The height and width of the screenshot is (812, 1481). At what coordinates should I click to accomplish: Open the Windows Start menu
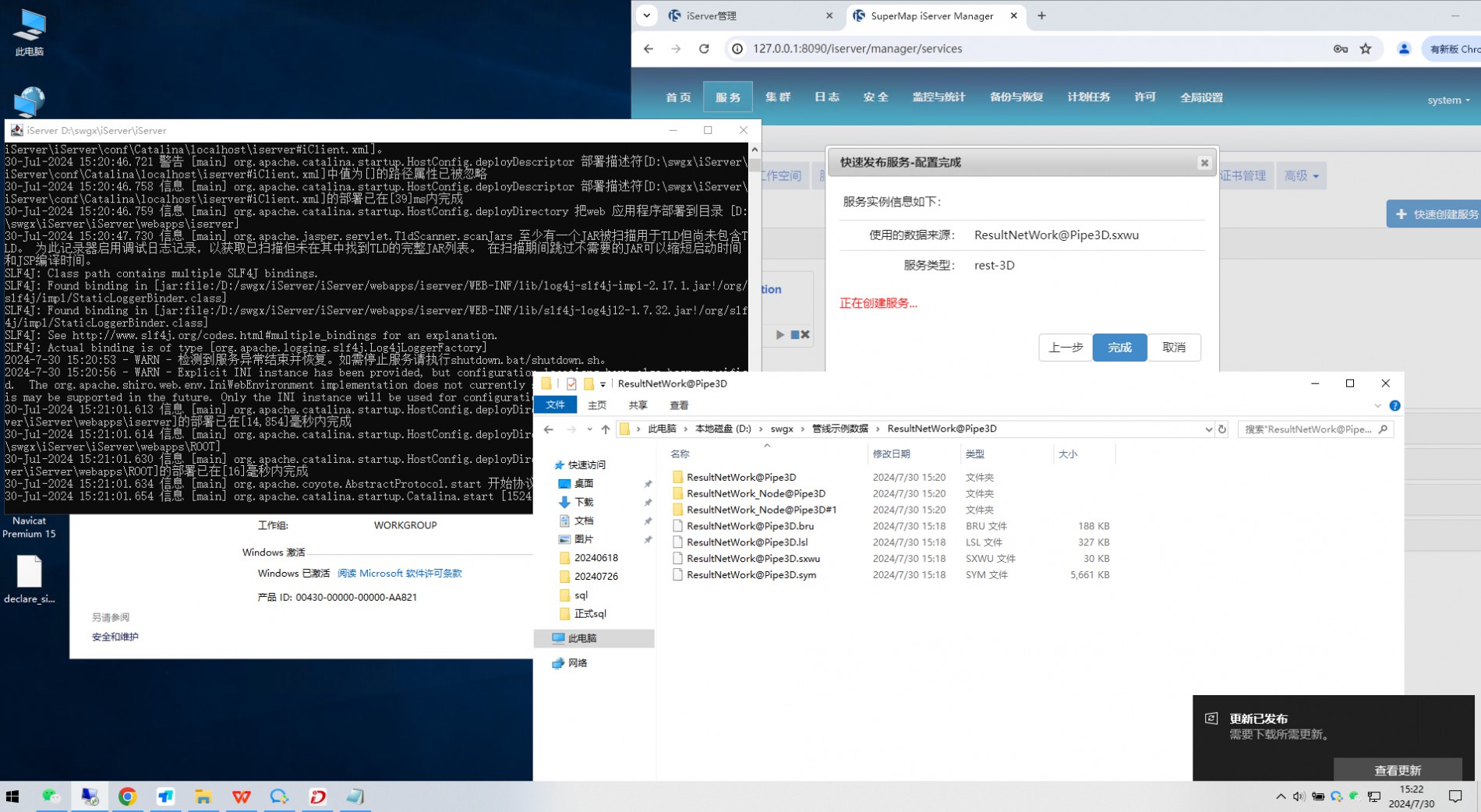(12, 796)
